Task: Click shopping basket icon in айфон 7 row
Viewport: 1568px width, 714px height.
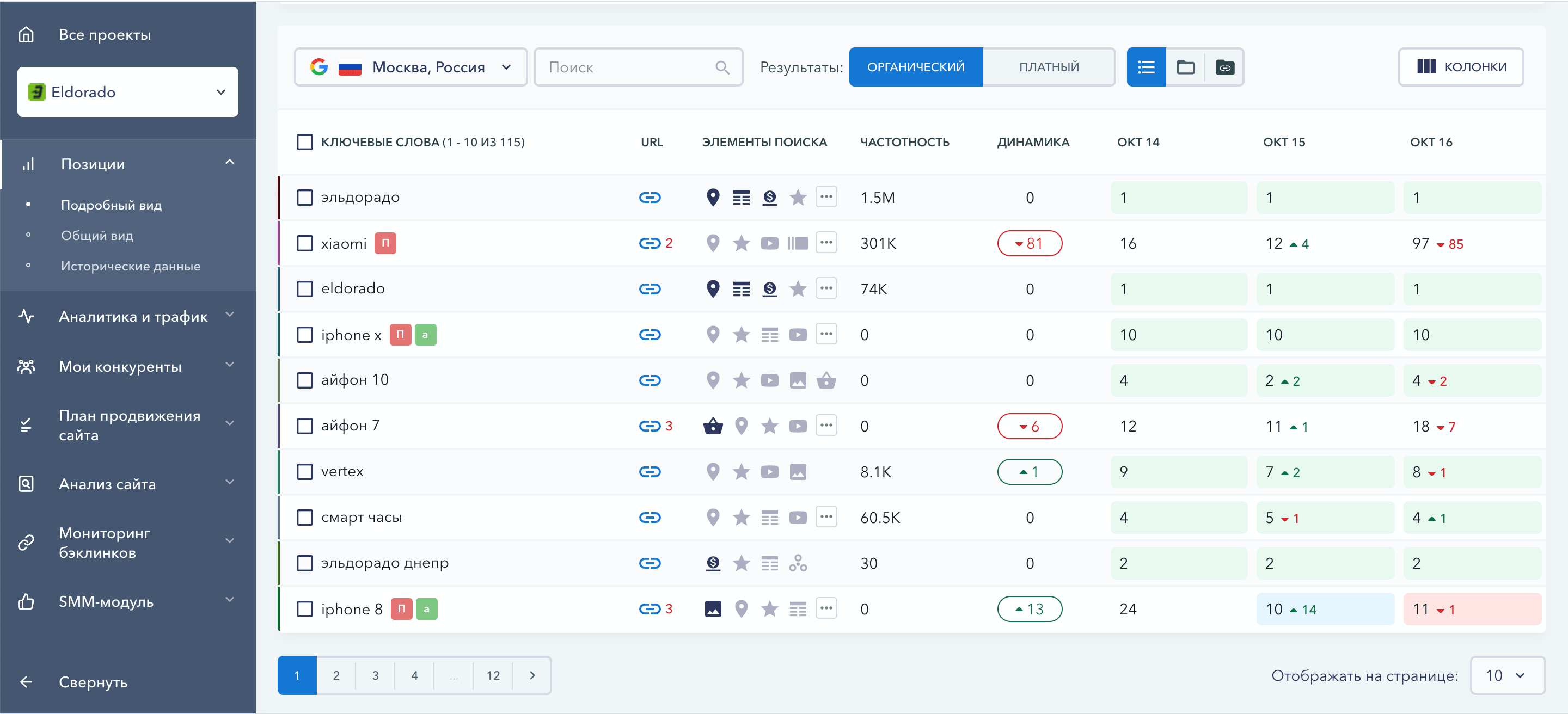Action: click(713, 426)
